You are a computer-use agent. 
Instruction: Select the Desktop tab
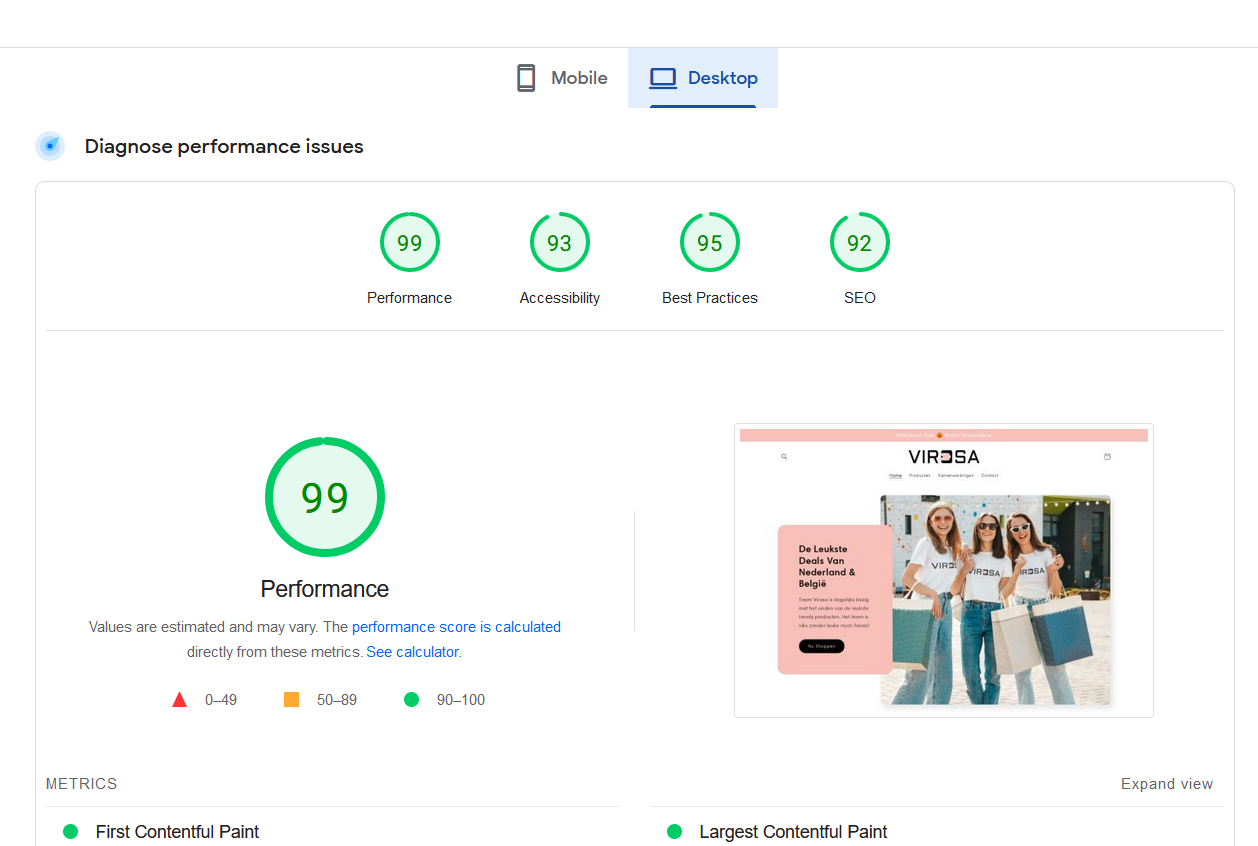coord(703,78)
